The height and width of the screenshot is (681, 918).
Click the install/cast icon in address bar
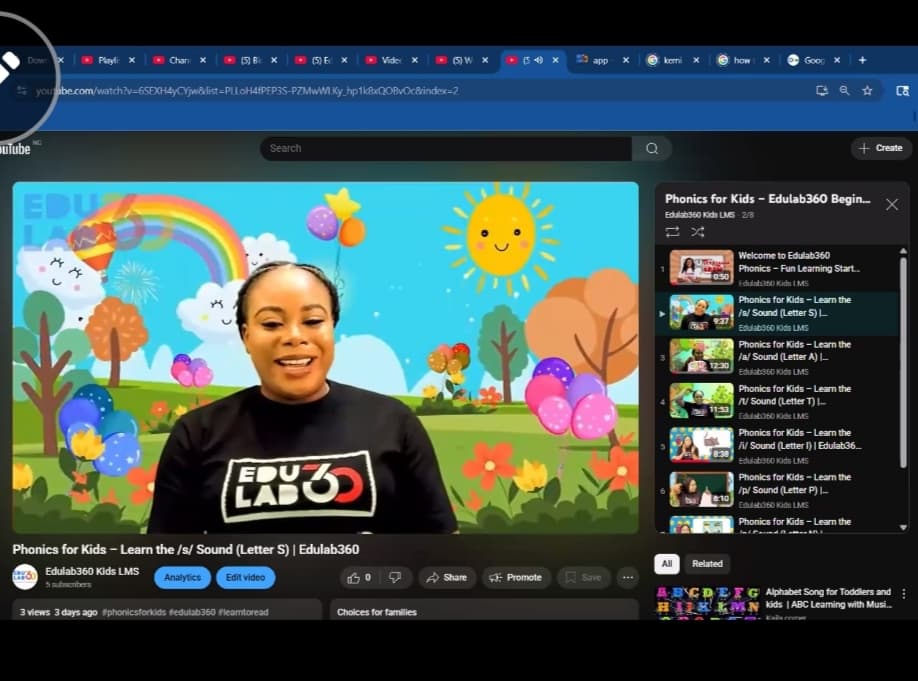(x=822, y=91)
